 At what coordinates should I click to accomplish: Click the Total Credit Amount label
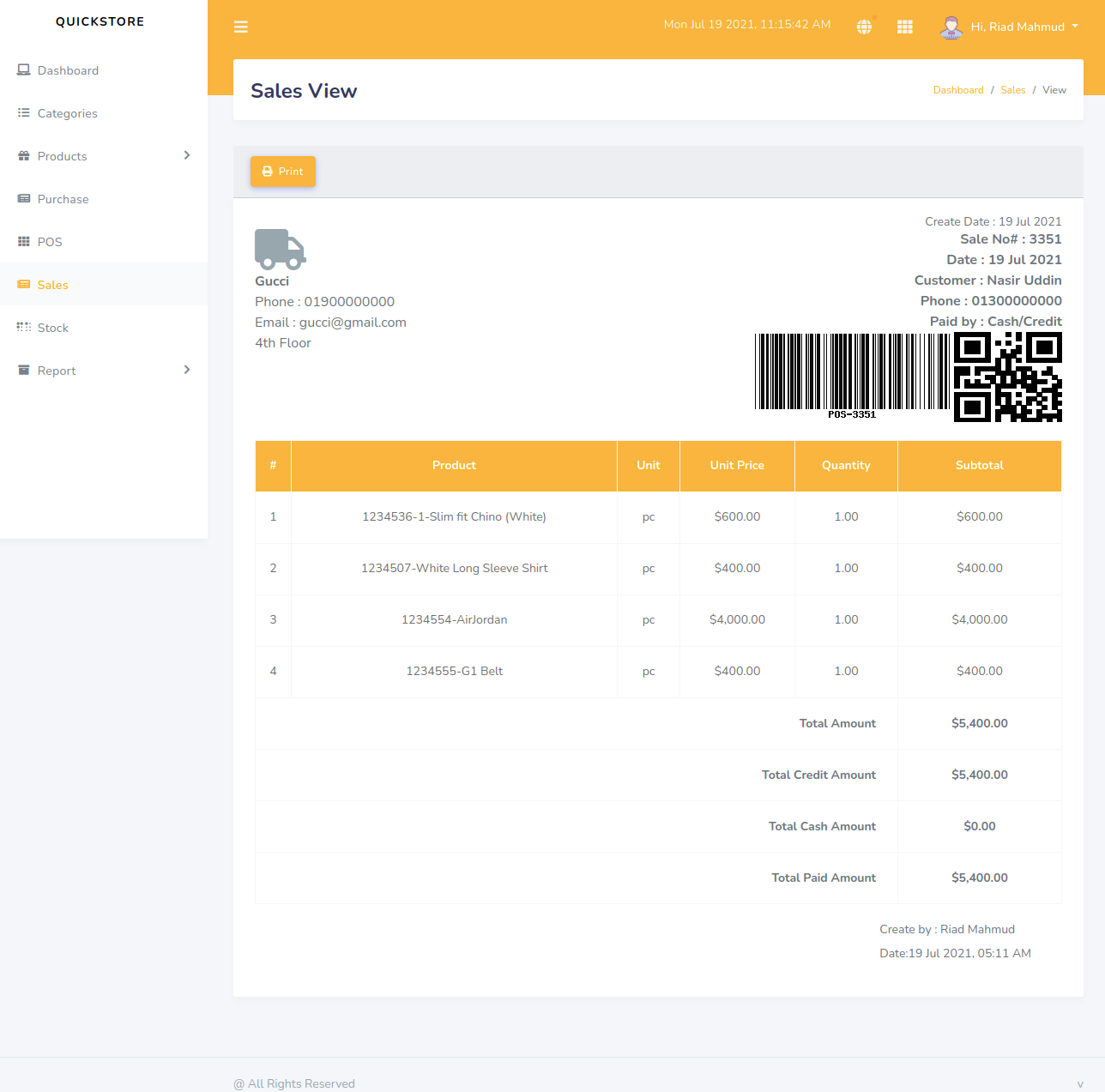click(818, 775)
